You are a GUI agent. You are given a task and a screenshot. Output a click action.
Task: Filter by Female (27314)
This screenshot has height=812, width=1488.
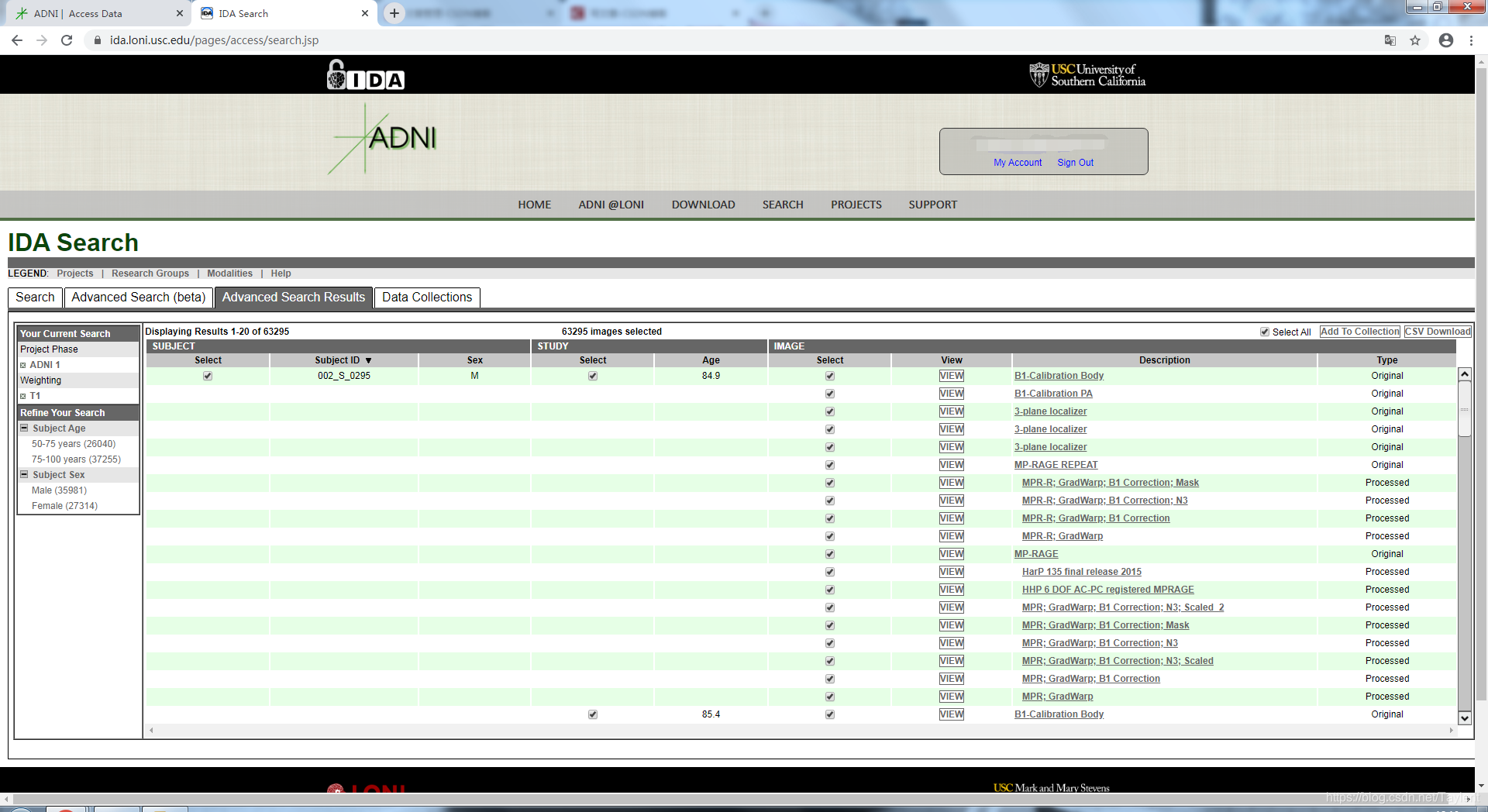[64, 506]
